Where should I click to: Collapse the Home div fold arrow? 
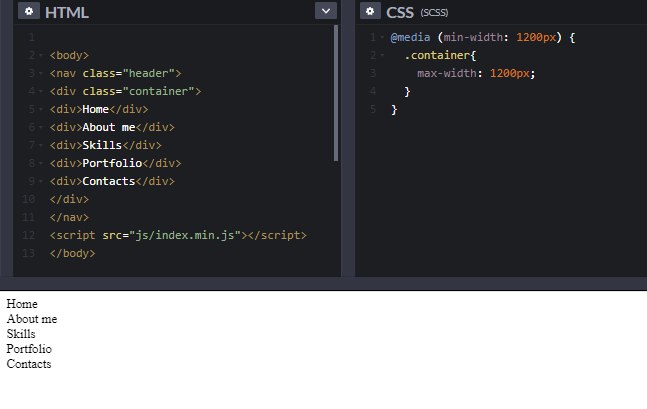[41, 109]
